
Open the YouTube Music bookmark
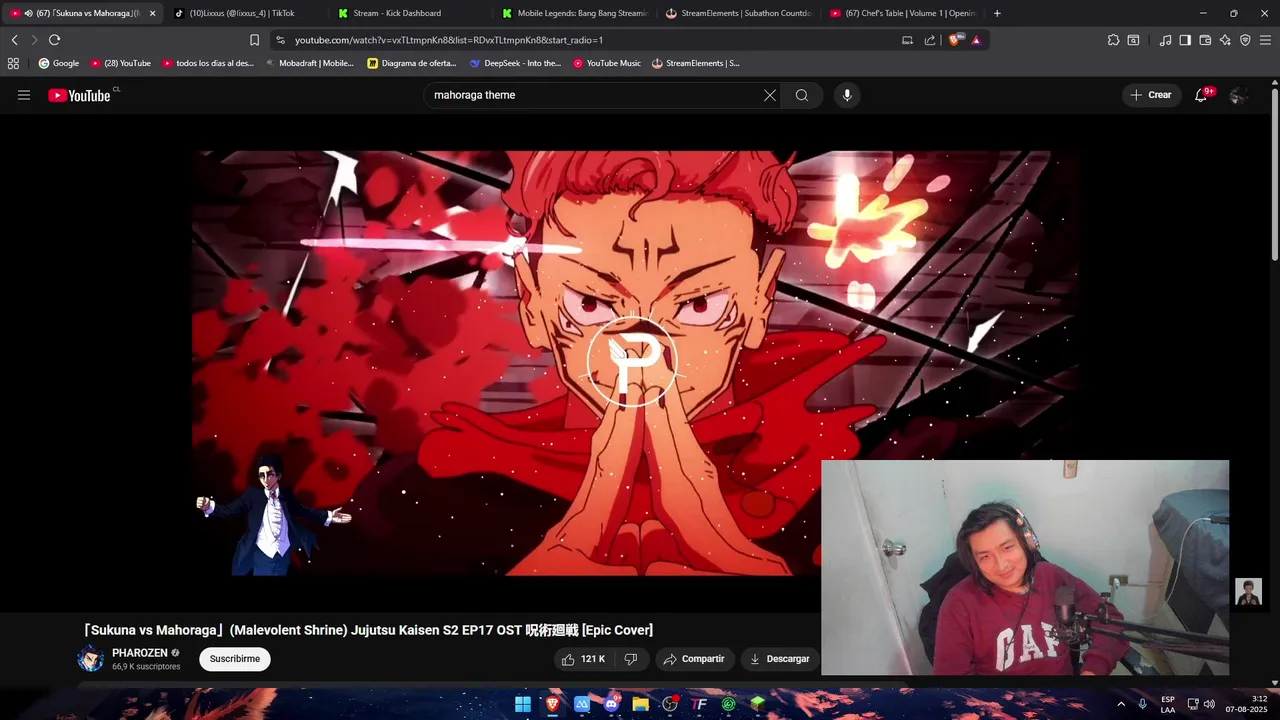pos(607,63)
